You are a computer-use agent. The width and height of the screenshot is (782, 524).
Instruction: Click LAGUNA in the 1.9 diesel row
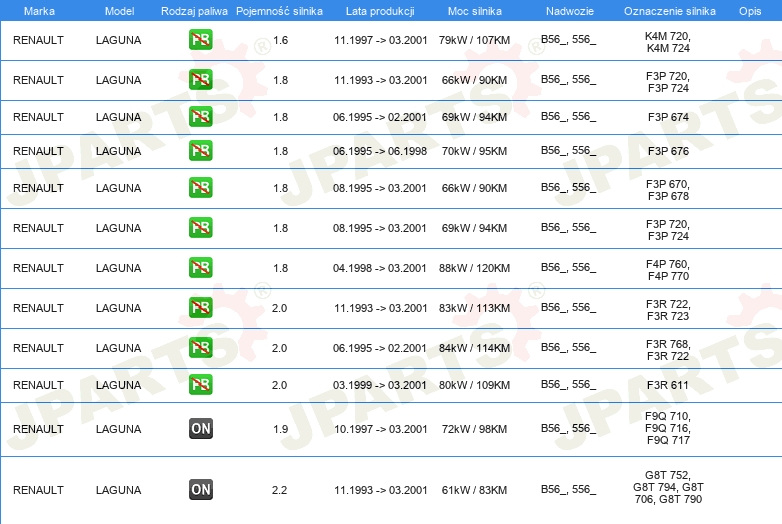point(119,429)
